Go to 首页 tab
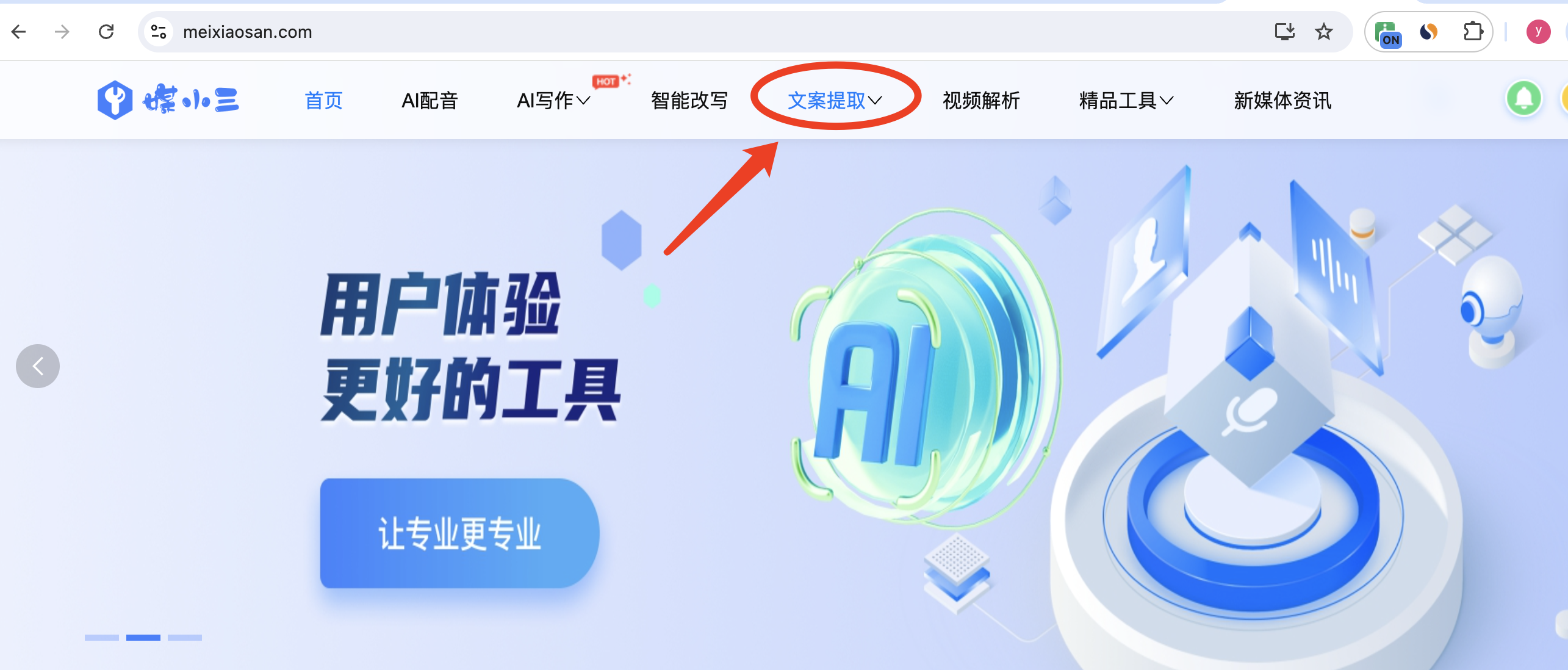Screen dimensions: 1568x670 point(323,101)
